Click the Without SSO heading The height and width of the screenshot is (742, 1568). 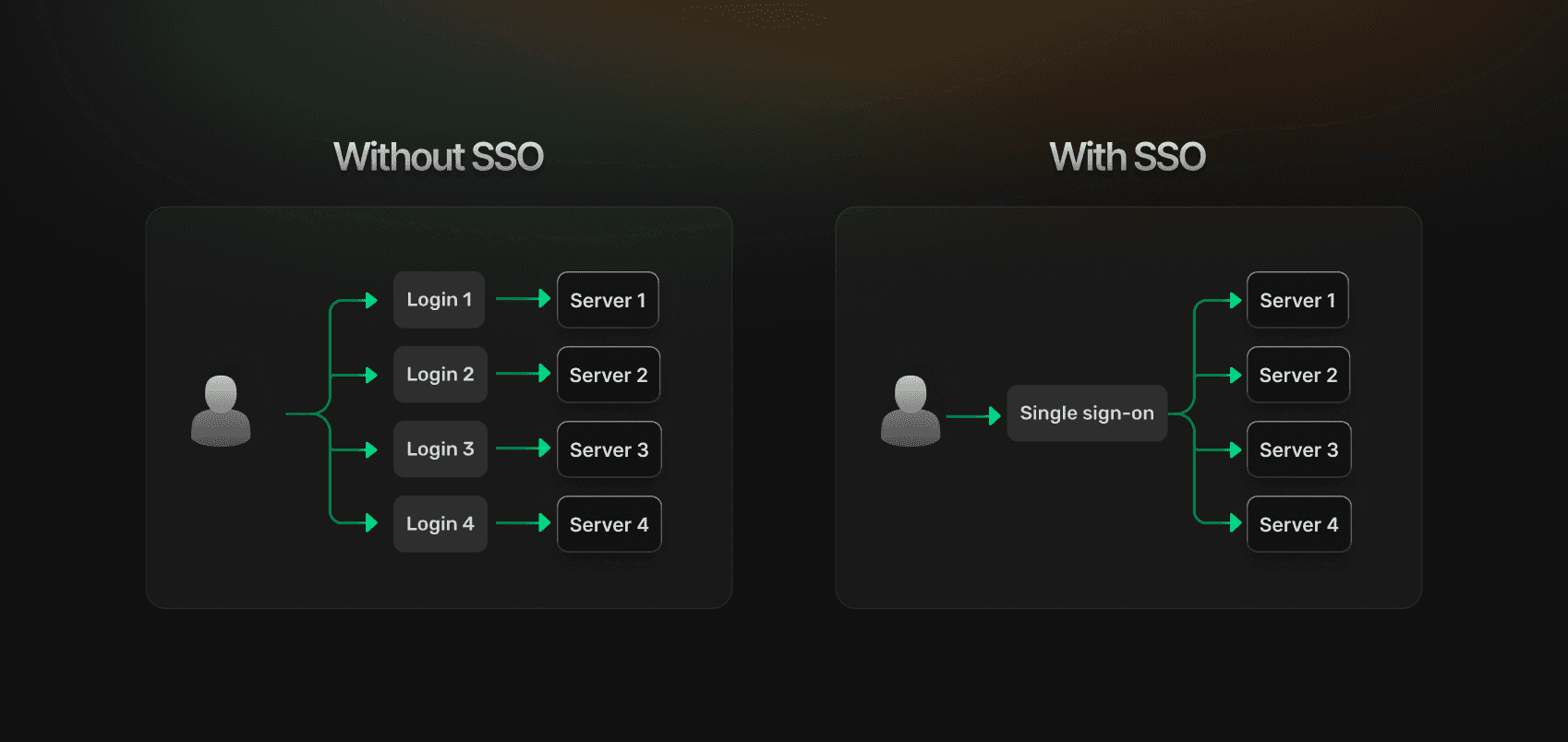point(439,157)
